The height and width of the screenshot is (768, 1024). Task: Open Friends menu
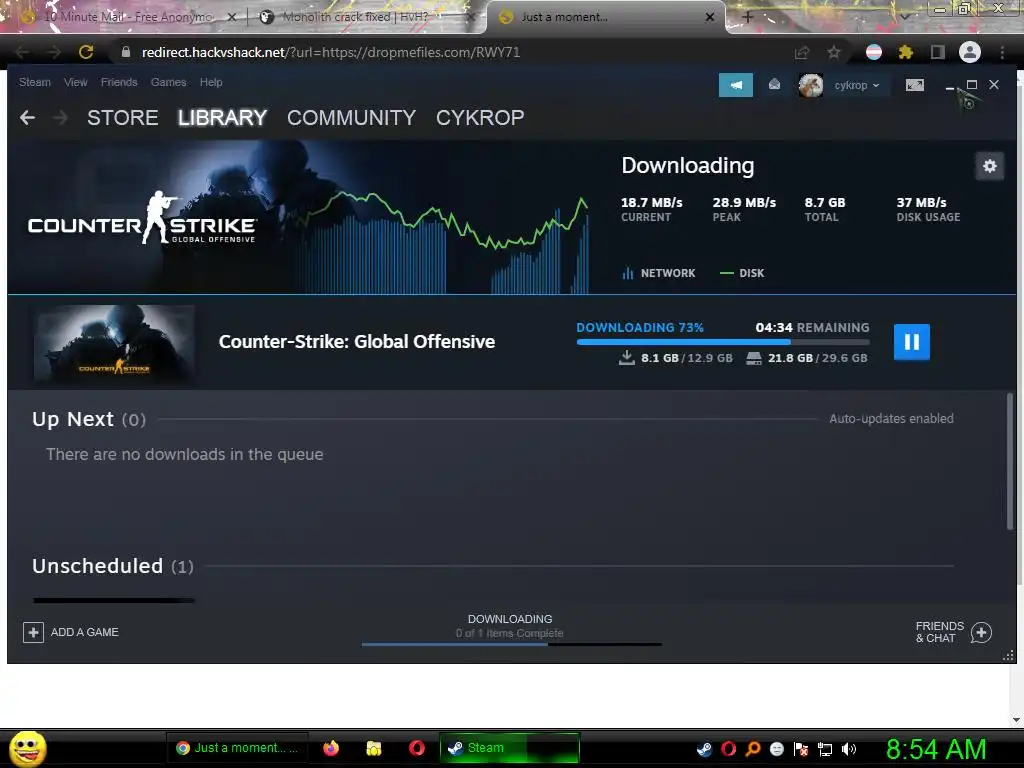119,82
